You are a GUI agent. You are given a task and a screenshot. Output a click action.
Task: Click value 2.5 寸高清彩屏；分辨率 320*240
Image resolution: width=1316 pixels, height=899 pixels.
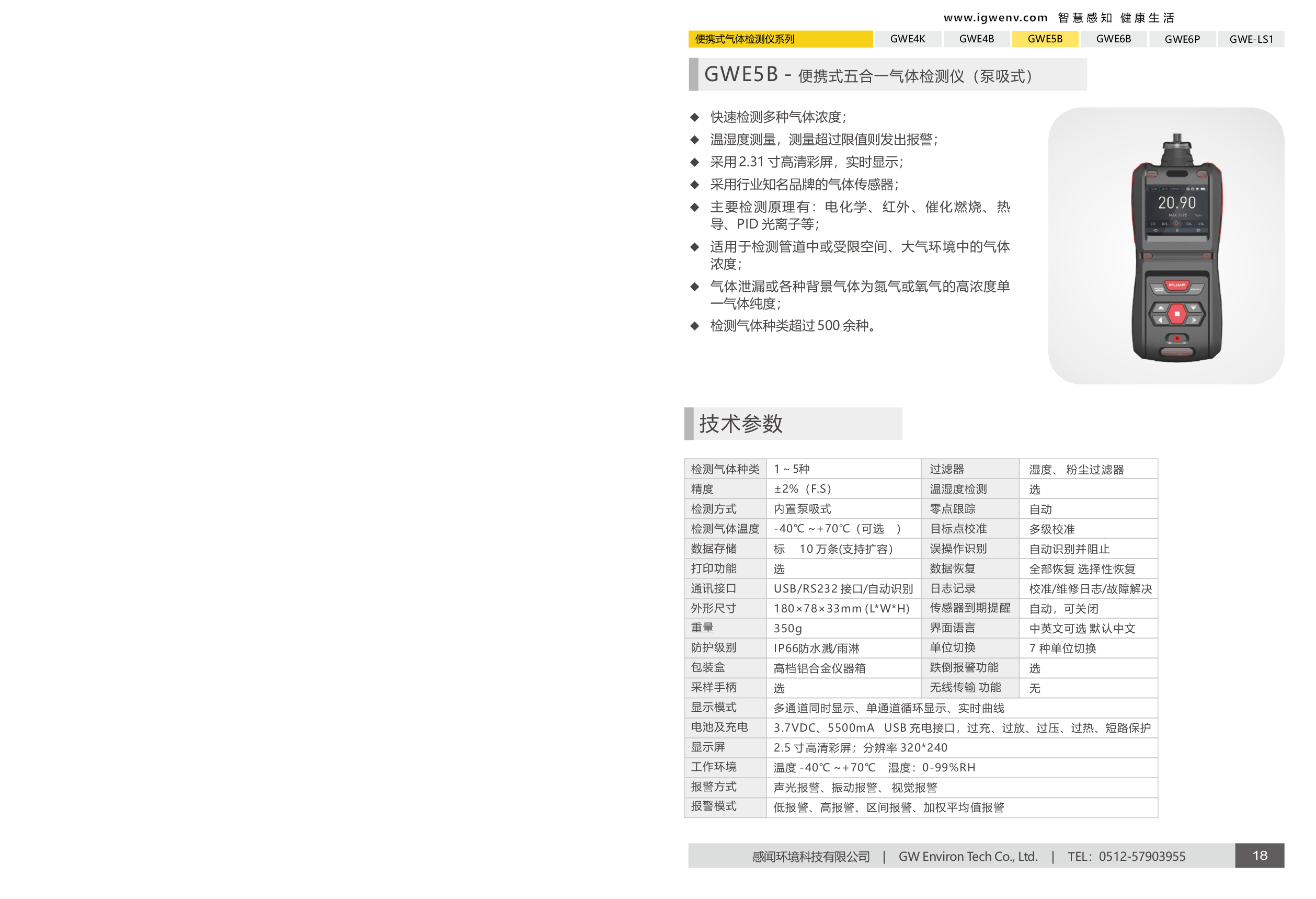(x=860, y=748)
